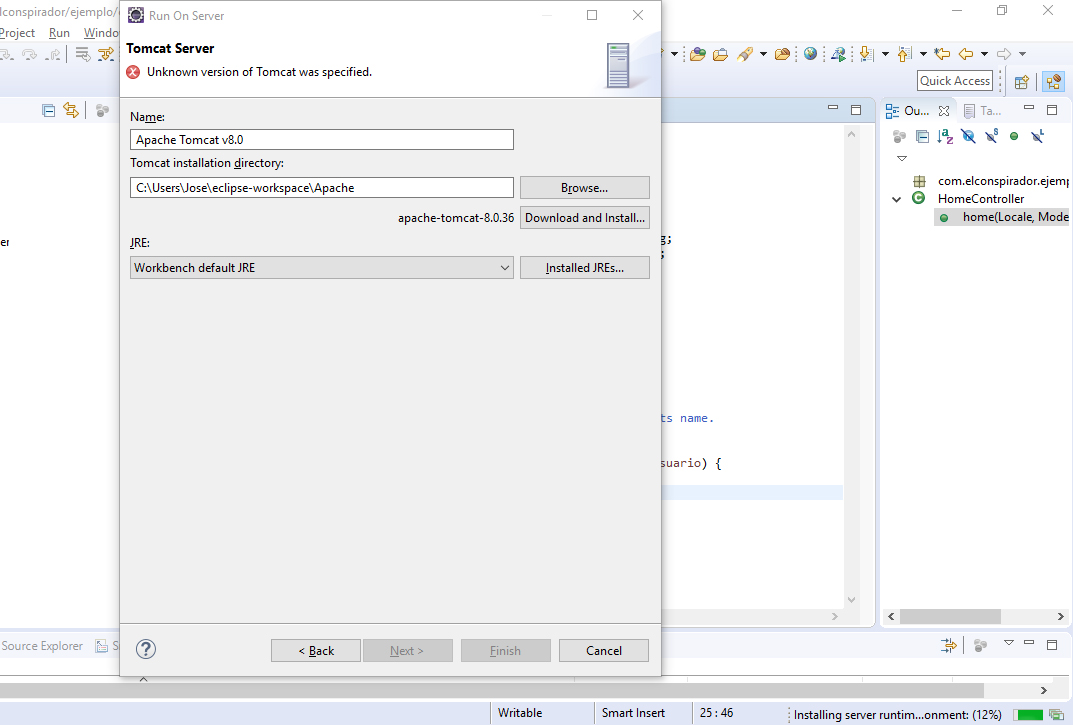This screenshot has width=1073, height=725.
Task: Click the Back navigation yellow arrow
Action: click(x=966, y=53)
